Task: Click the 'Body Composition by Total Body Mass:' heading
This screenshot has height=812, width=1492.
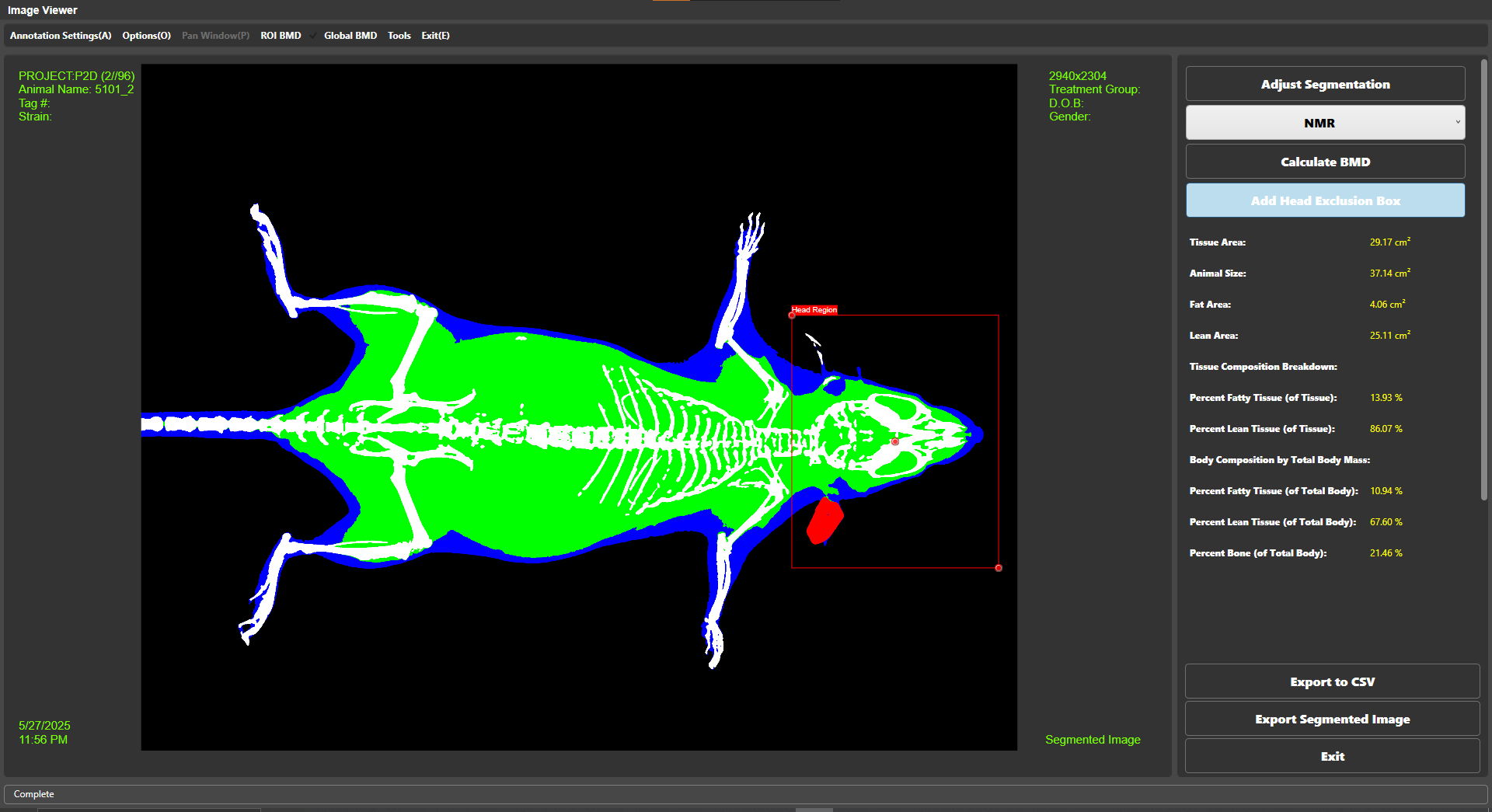Action: (x=1279, y=460)
